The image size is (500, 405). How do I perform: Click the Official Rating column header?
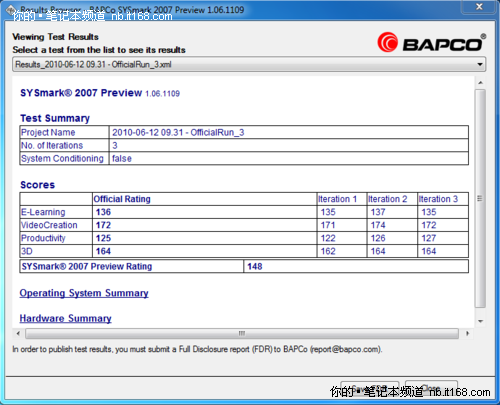pyautogui.click(x=122, y=199)
